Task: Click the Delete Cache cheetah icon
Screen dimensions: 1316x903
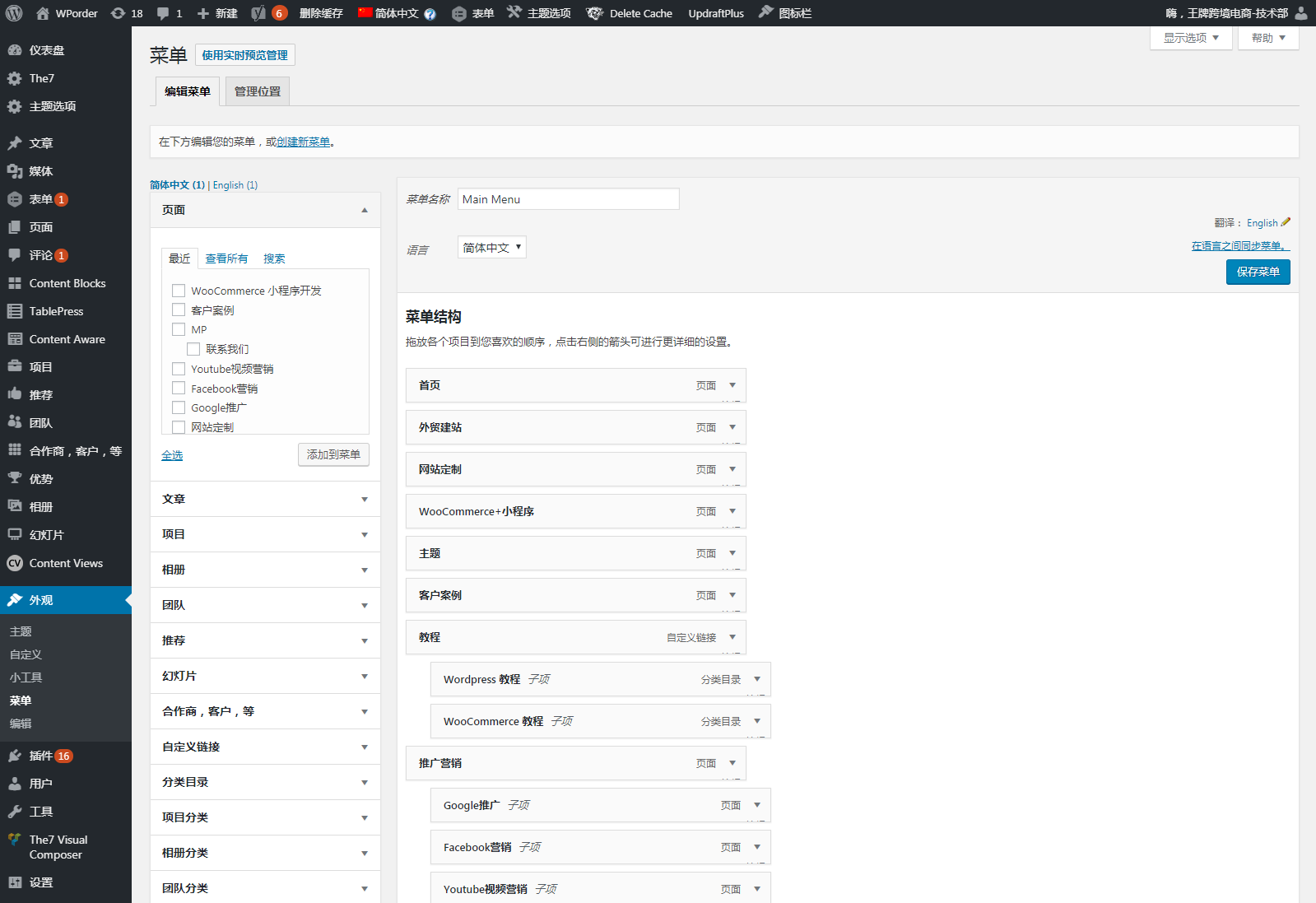Action: pos(594,13)
